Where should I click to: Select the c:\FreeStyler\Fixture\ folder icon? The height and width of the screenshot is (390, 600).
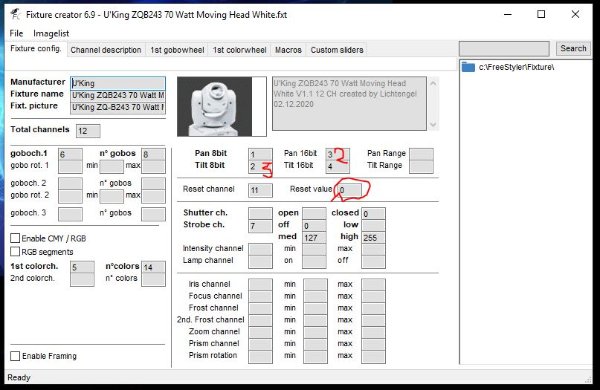coord(468,67)
